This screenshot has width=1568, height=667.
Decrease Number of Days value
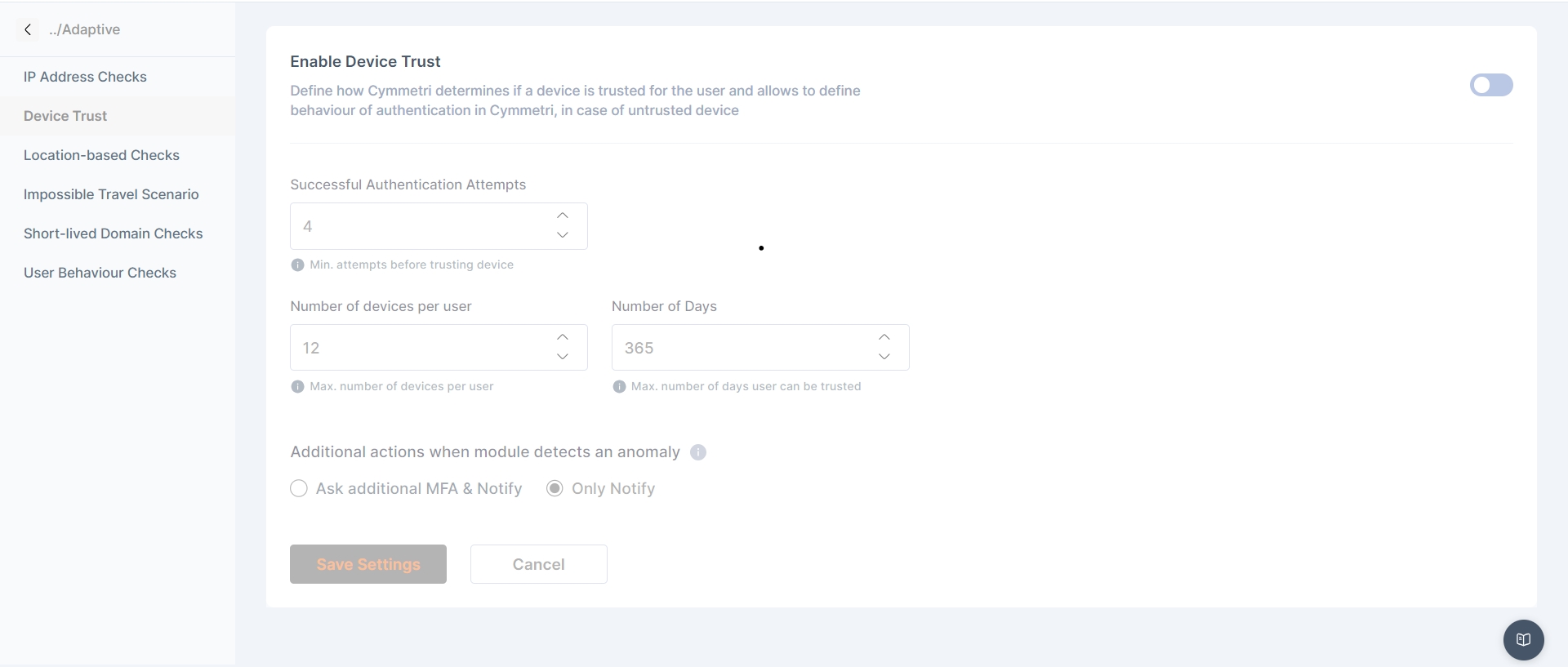point(884,357)
